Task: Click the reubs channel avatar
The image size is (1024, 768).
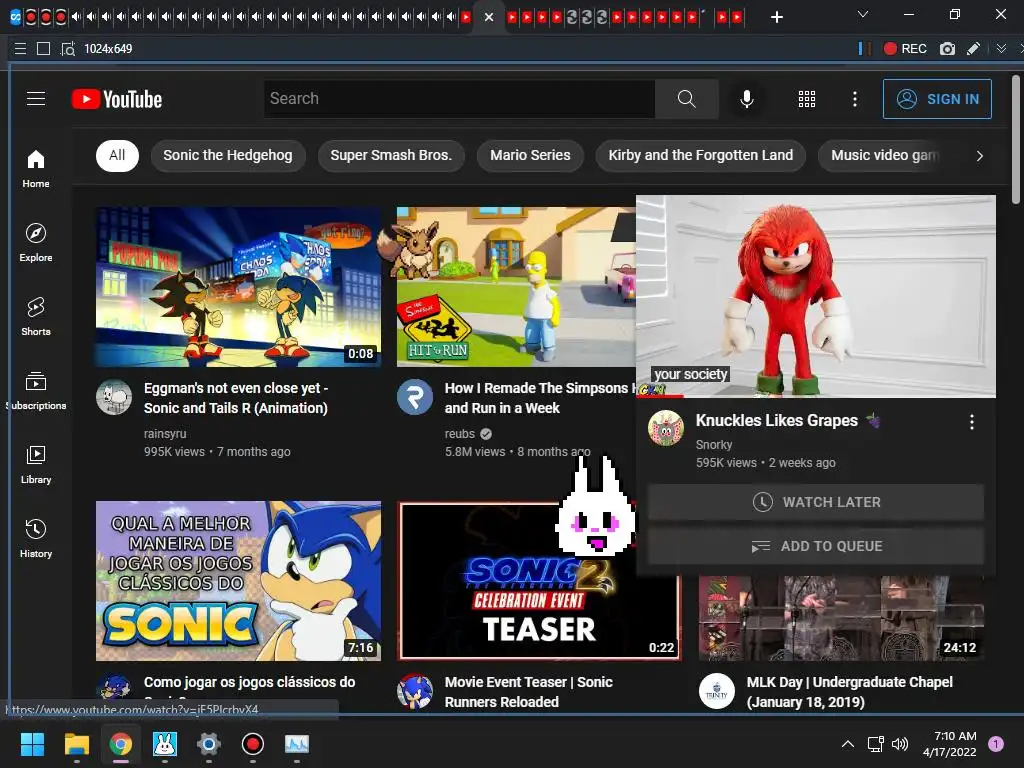Action: 415,397
